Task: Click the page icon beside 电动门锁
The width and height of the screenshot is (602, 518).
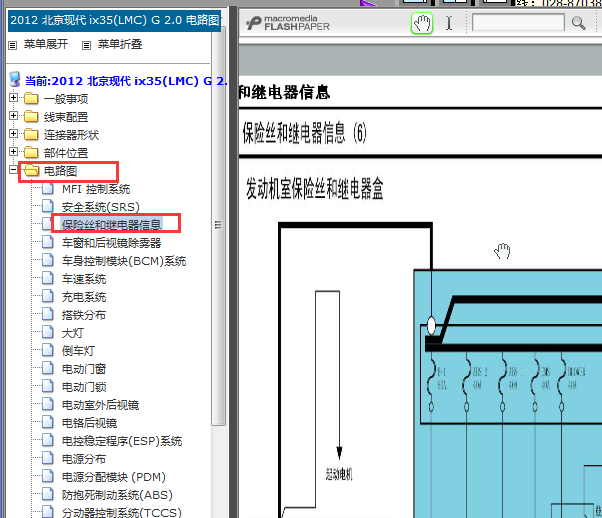Action: tap(48, 386)
